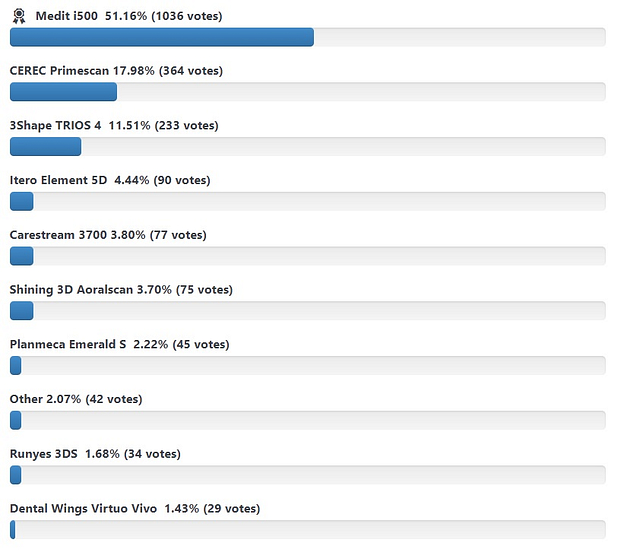Select the Shining 3D Aoralscan label

[121, 290]
